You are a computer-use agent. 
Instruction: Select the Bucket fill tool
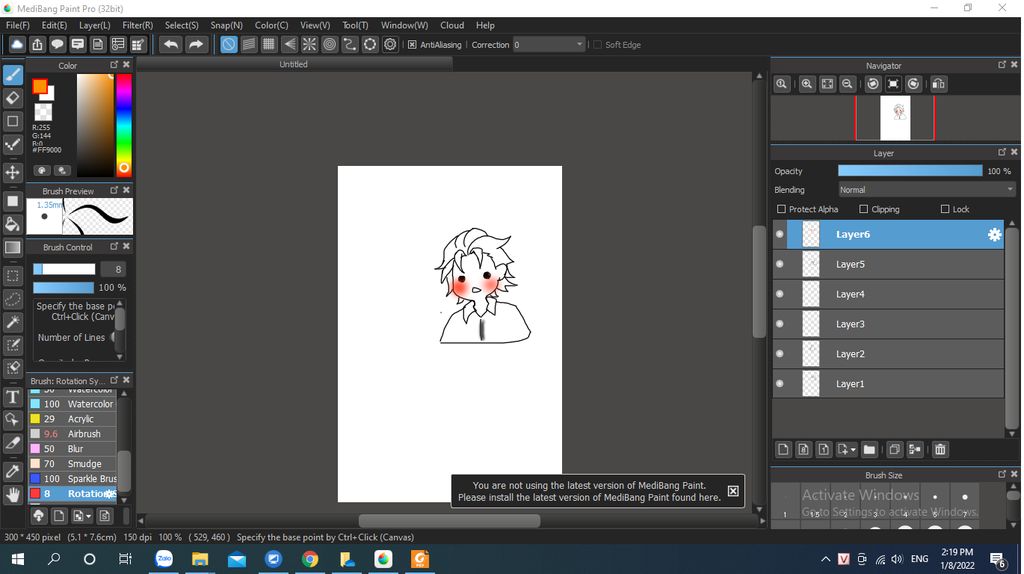tap(12, 224)
